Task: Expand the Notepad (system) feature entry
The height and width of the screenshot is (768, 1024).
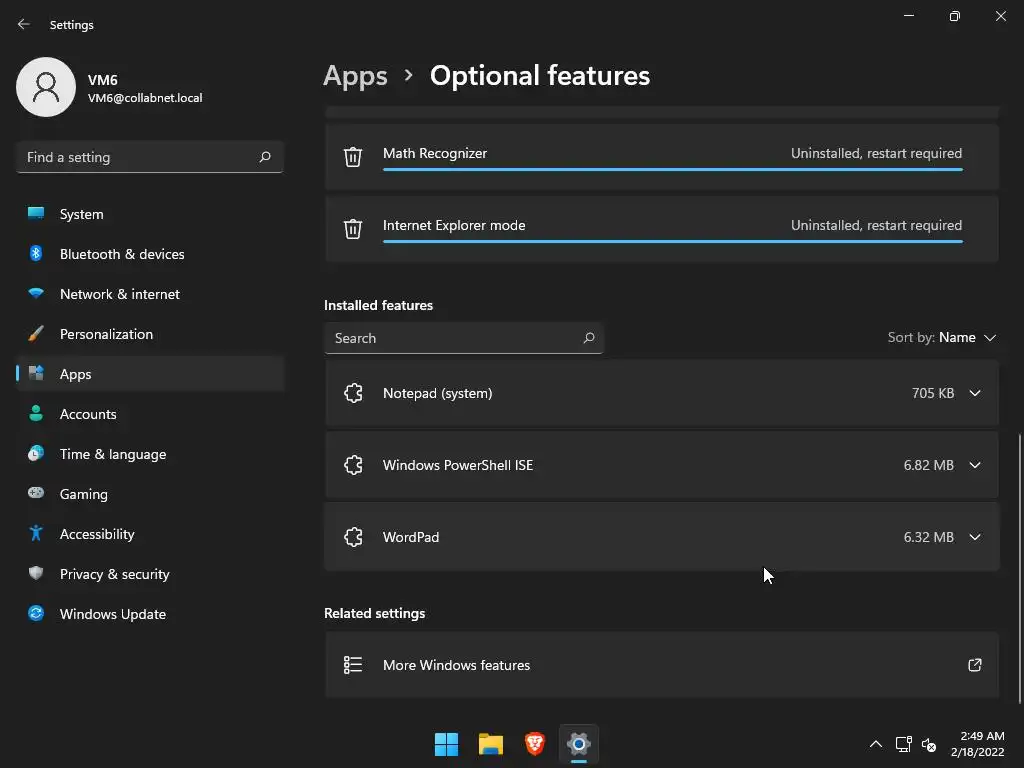Action: tap(975, 393)
